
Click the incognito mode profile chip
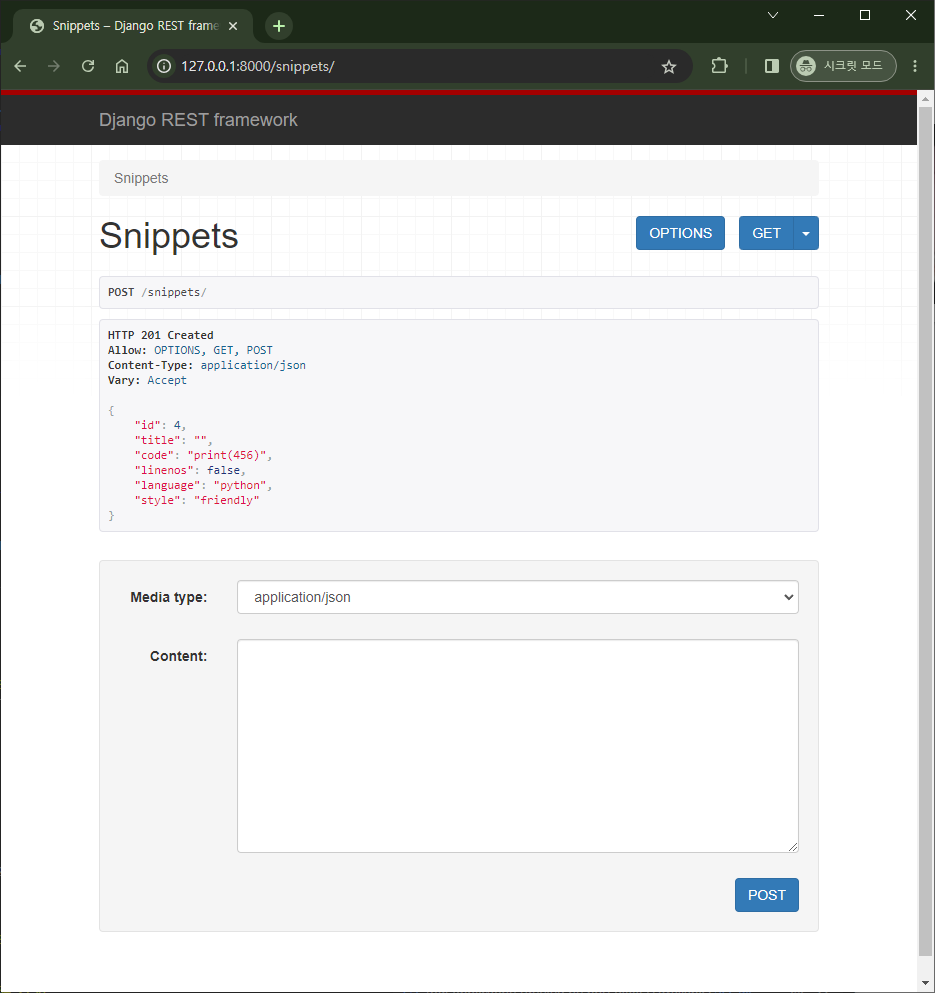coord(843,66)
